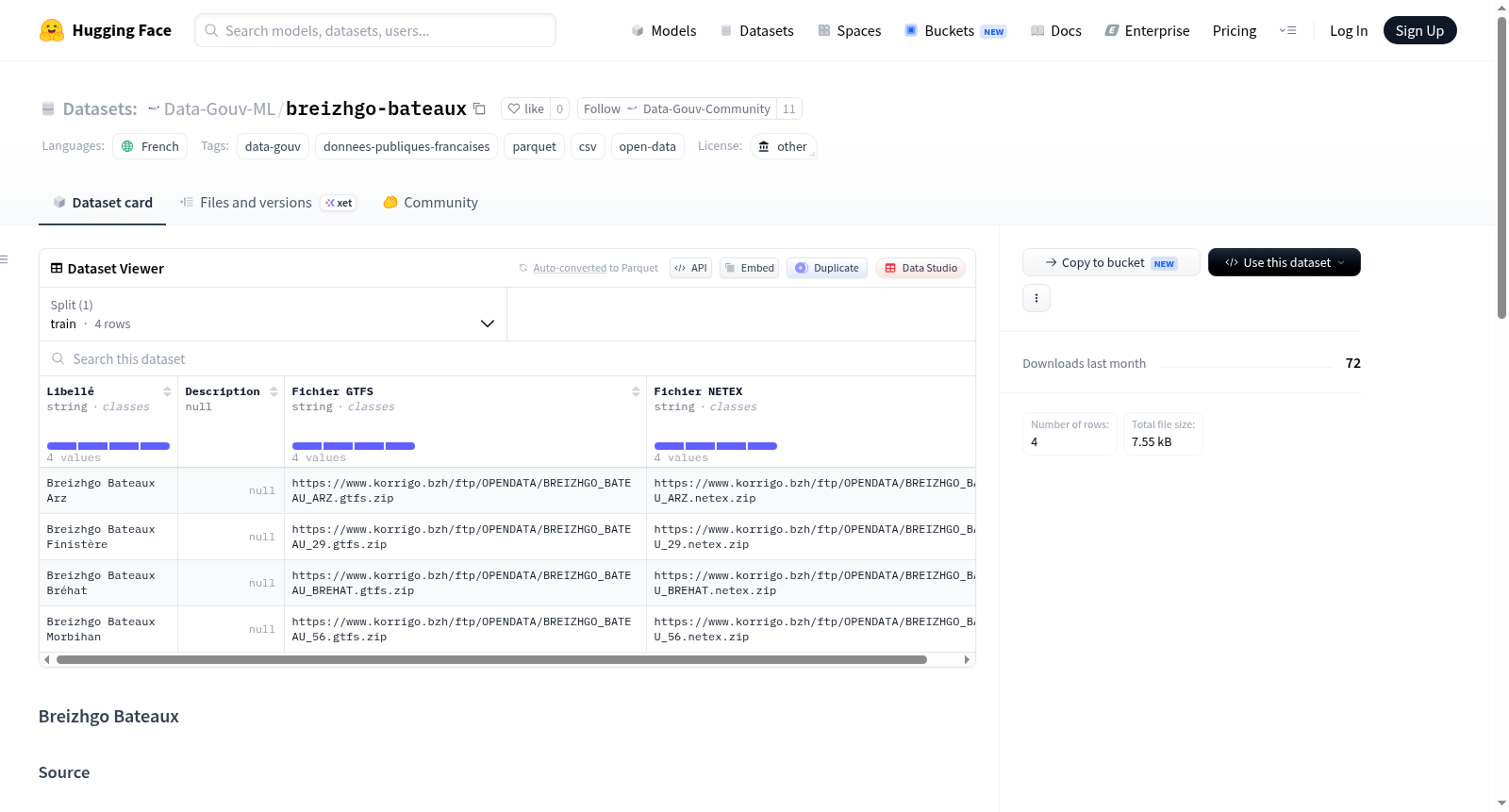Click the table horizontal scrollbar thumb
Viewport: 1509px width, 812px height.
click(491, 660)
